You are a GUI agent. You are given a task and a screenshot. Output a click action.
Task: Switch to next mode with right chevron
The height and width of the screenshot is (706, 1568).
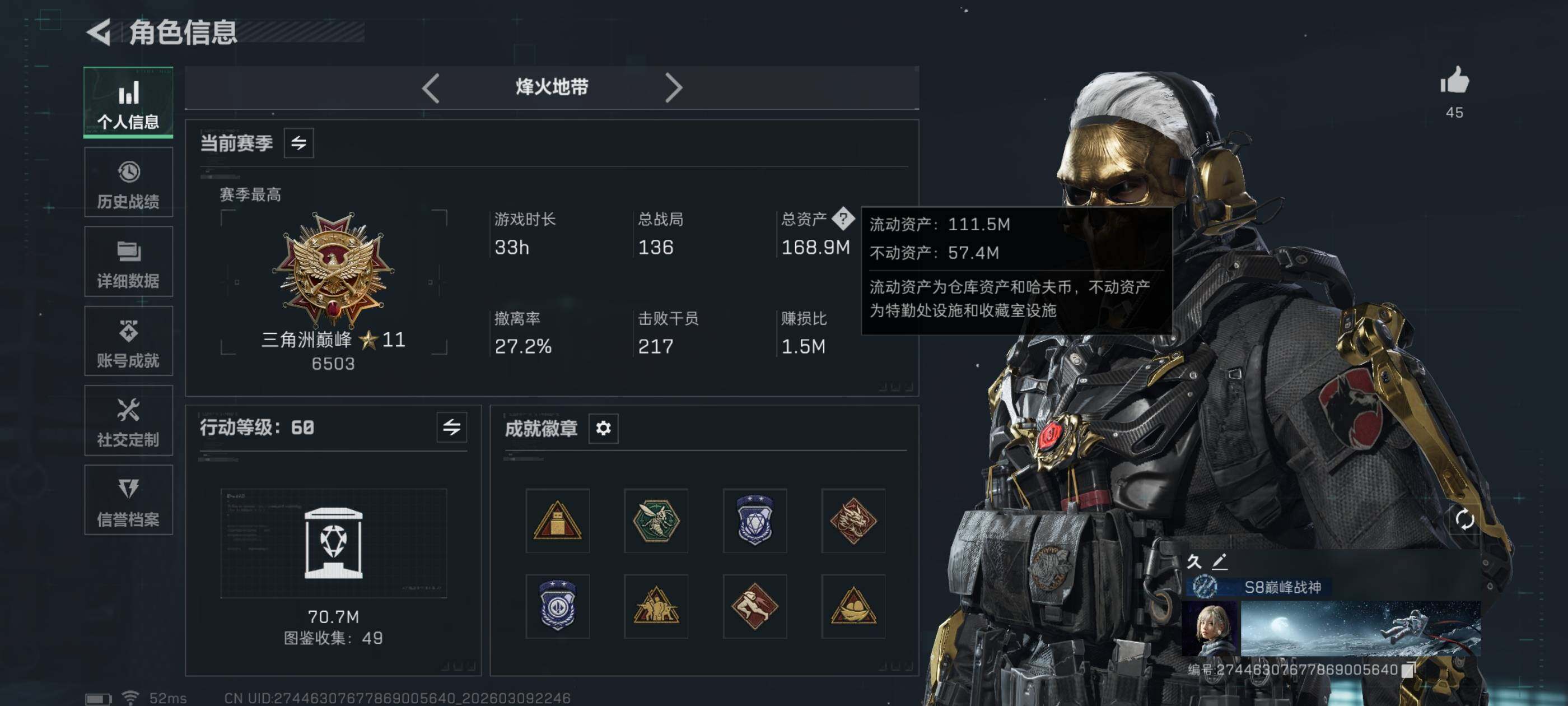673,89
